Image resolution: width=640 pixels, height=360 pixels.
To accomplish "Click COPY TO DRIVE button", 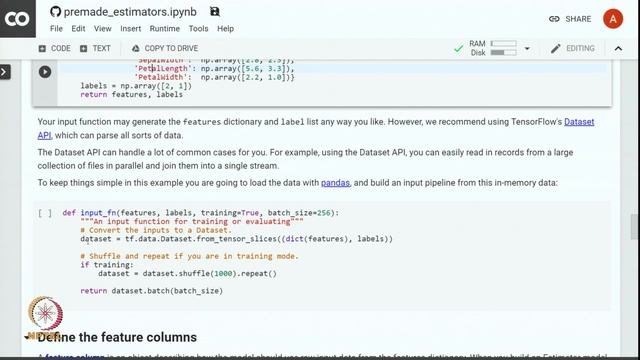I will [x=165, y=49].
